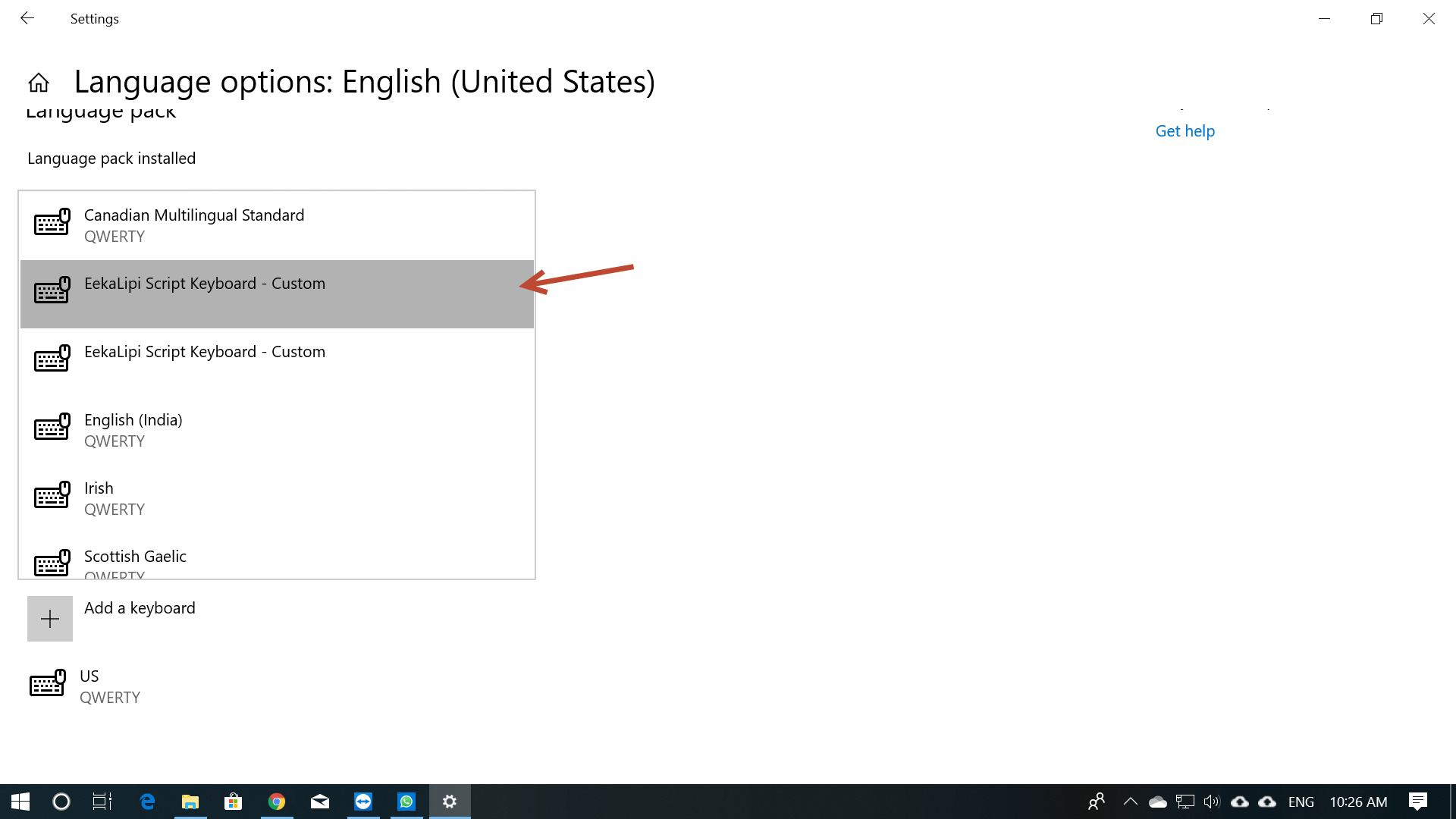
Task: Click the plus icon to add keyboard
Action: [50, 619]
